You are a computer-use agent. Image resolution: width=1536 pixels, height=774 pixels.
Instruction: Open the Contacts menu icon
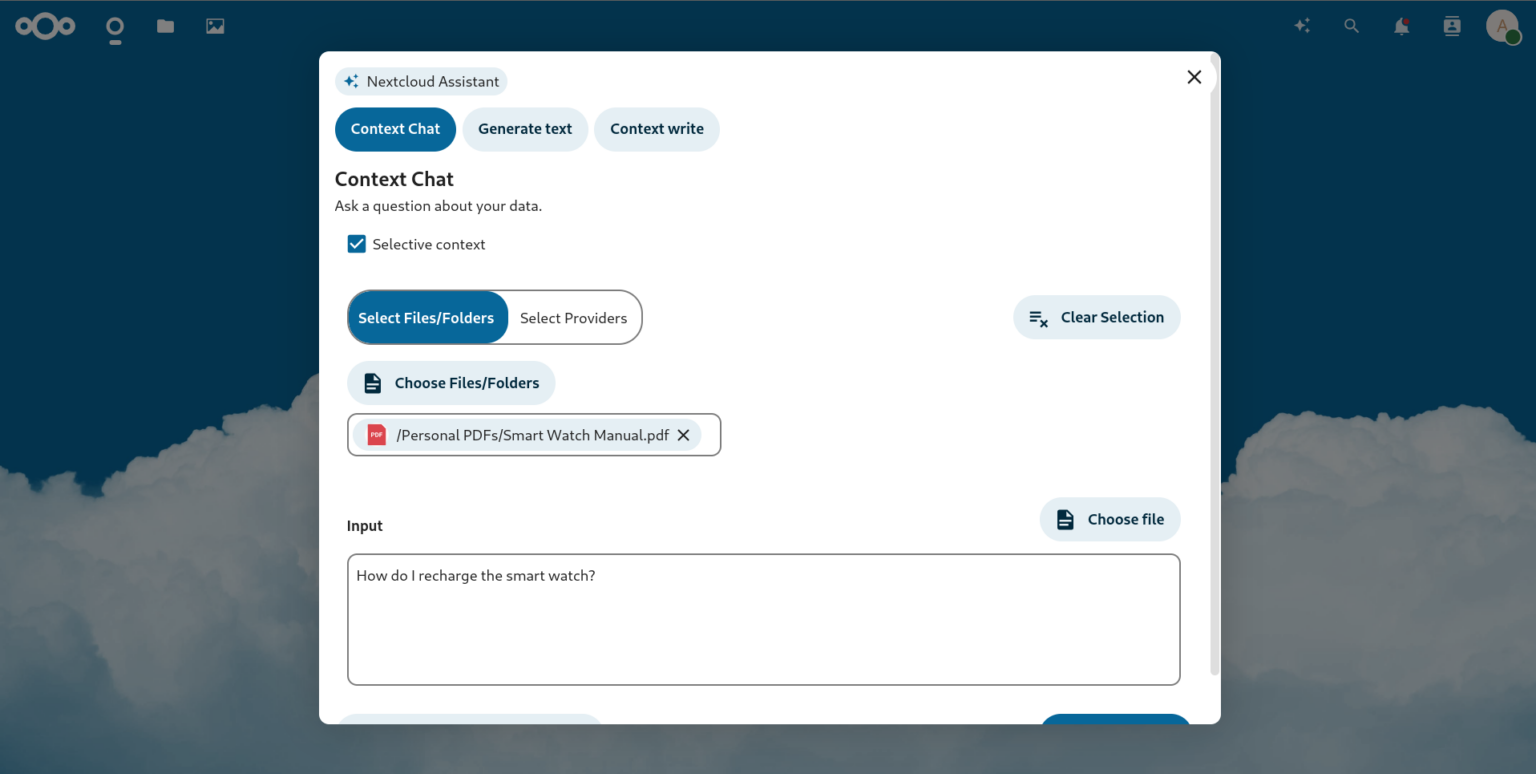[x=1451, y=26]
